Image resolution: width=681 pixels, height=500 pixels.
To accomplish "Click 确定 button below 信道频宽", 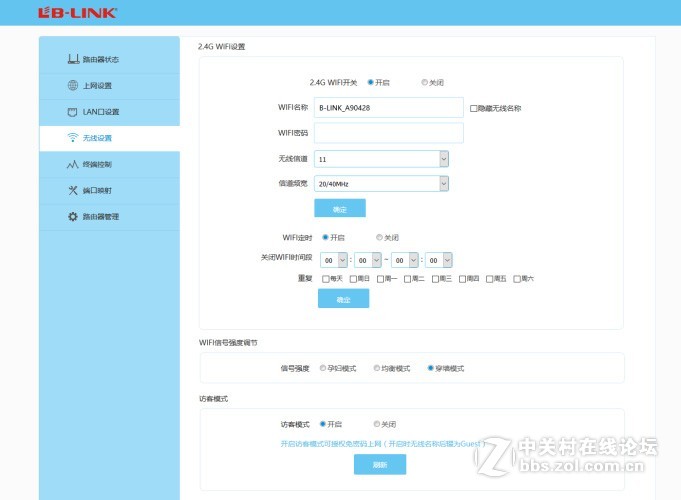I will pos(340,208).
